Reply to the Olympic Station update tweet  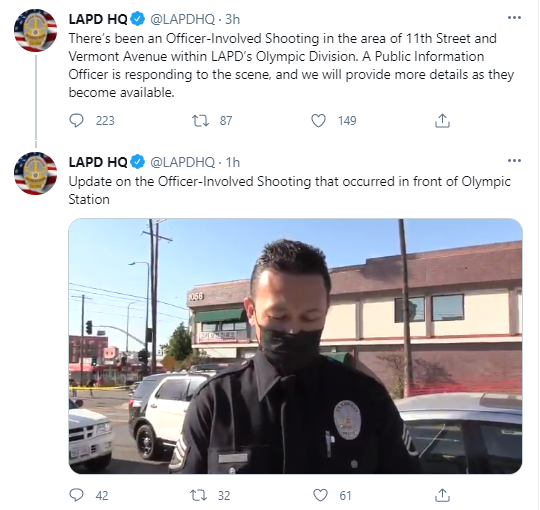[76, 495]
